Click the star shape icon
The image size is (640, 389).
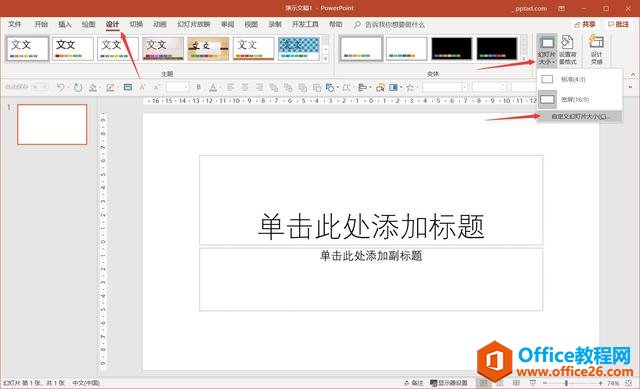410,87
